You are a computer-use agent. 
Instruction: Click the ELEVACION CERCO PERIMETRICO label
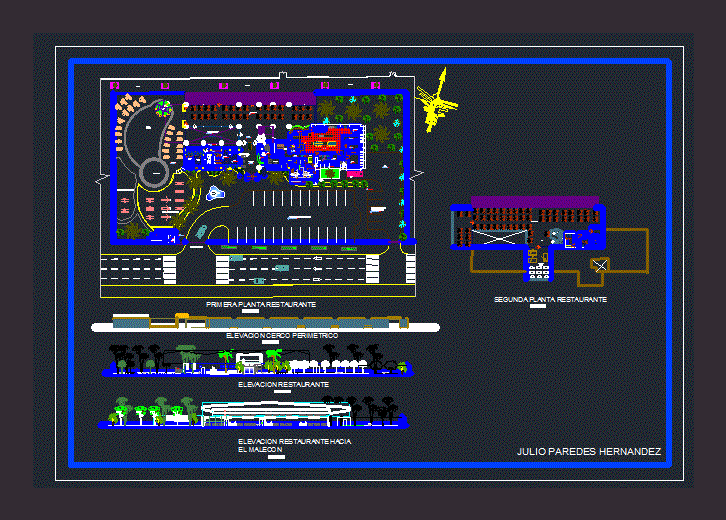coord(282,335)
